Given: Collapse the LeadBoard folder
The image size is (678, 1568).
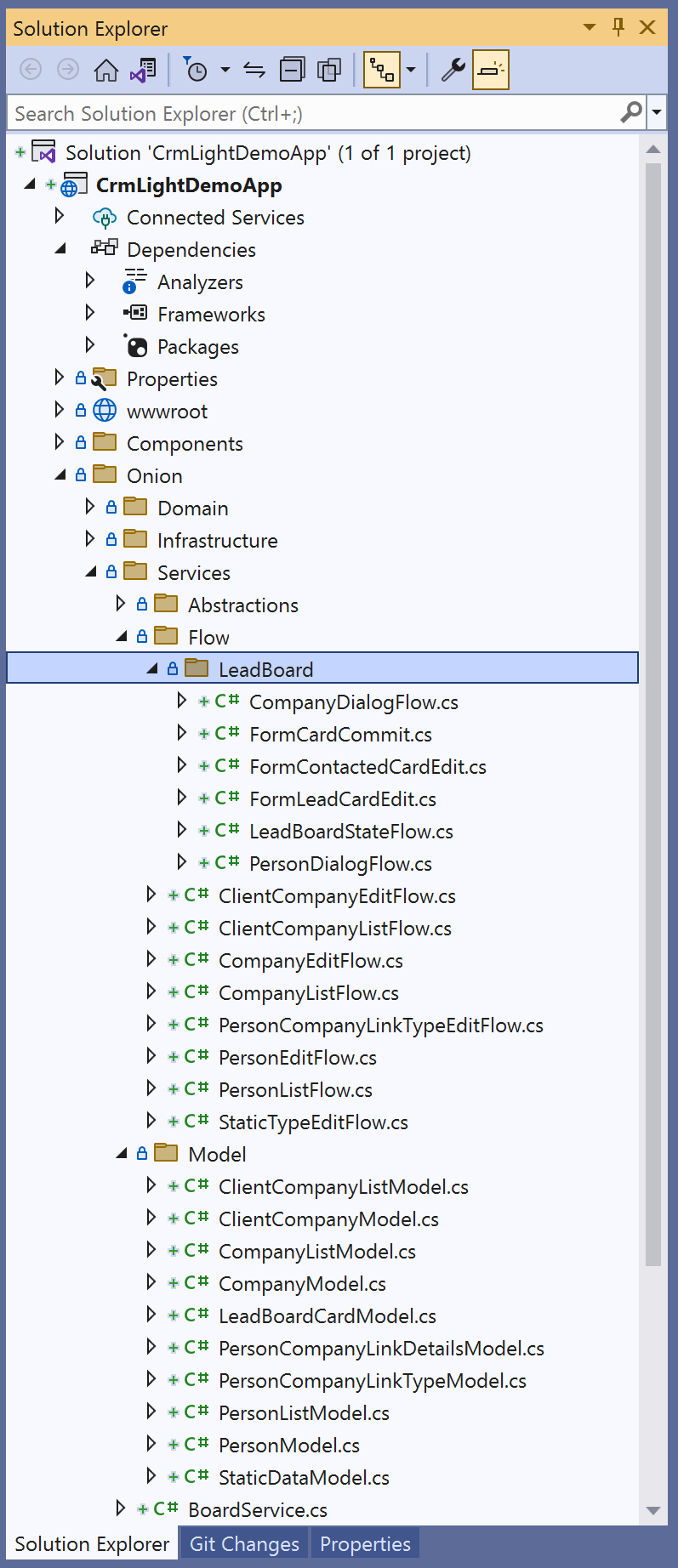Looking at the screenshot, I should (x=152, y=669).
